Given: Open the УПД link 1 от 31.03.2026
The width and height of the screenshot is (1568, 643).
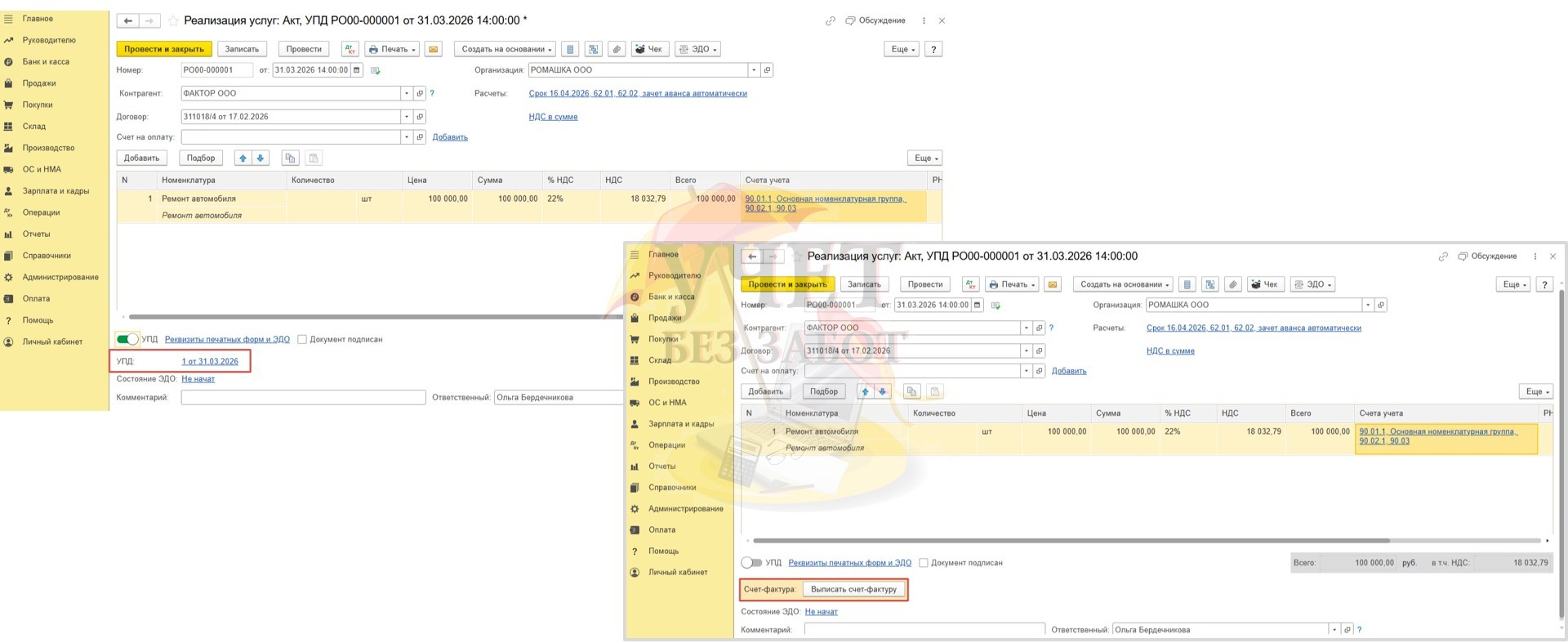Looking at the screenshot, I should tap(210, 361).
